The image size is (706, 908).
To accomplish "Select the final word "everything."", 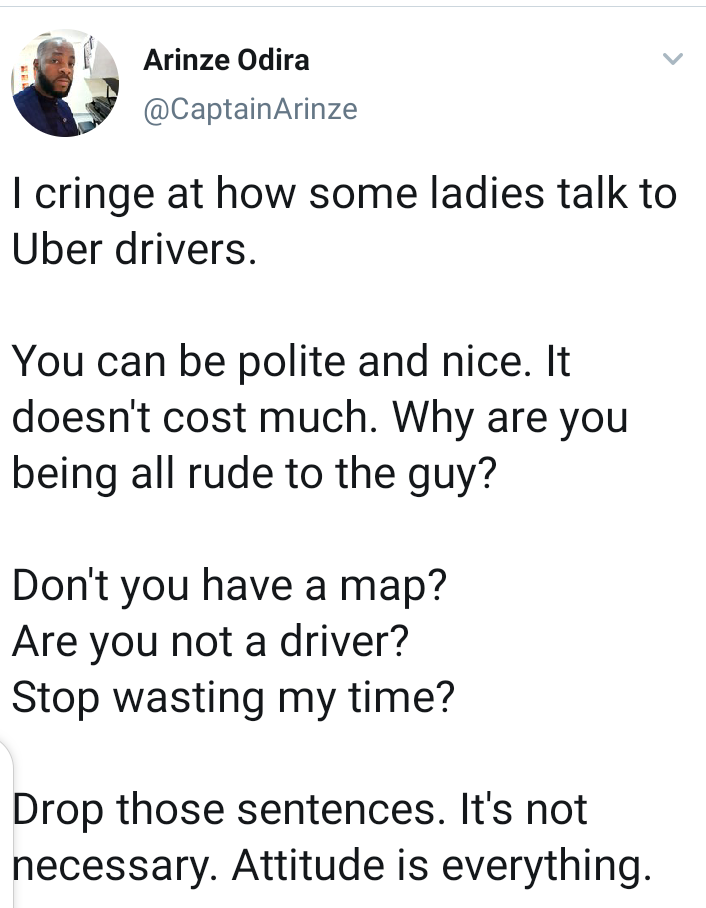I will 547,867.
